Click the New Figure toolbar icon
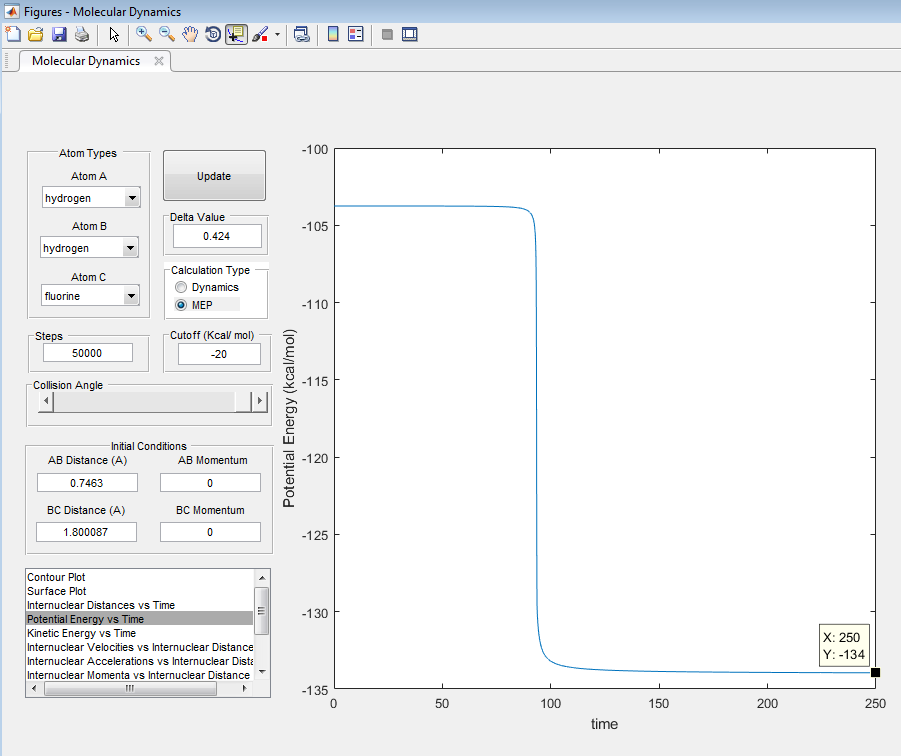This screenshot has width=901, height=756. [13, 34]
